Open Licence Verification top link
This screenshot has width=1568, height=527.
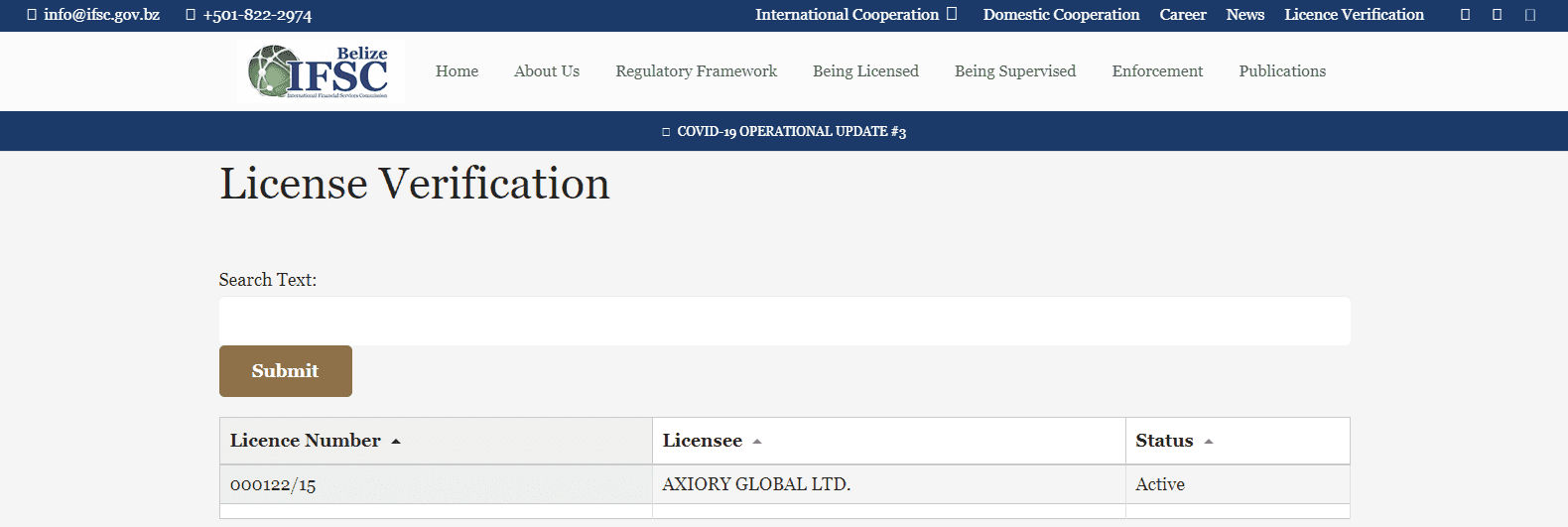(1354, 15)
